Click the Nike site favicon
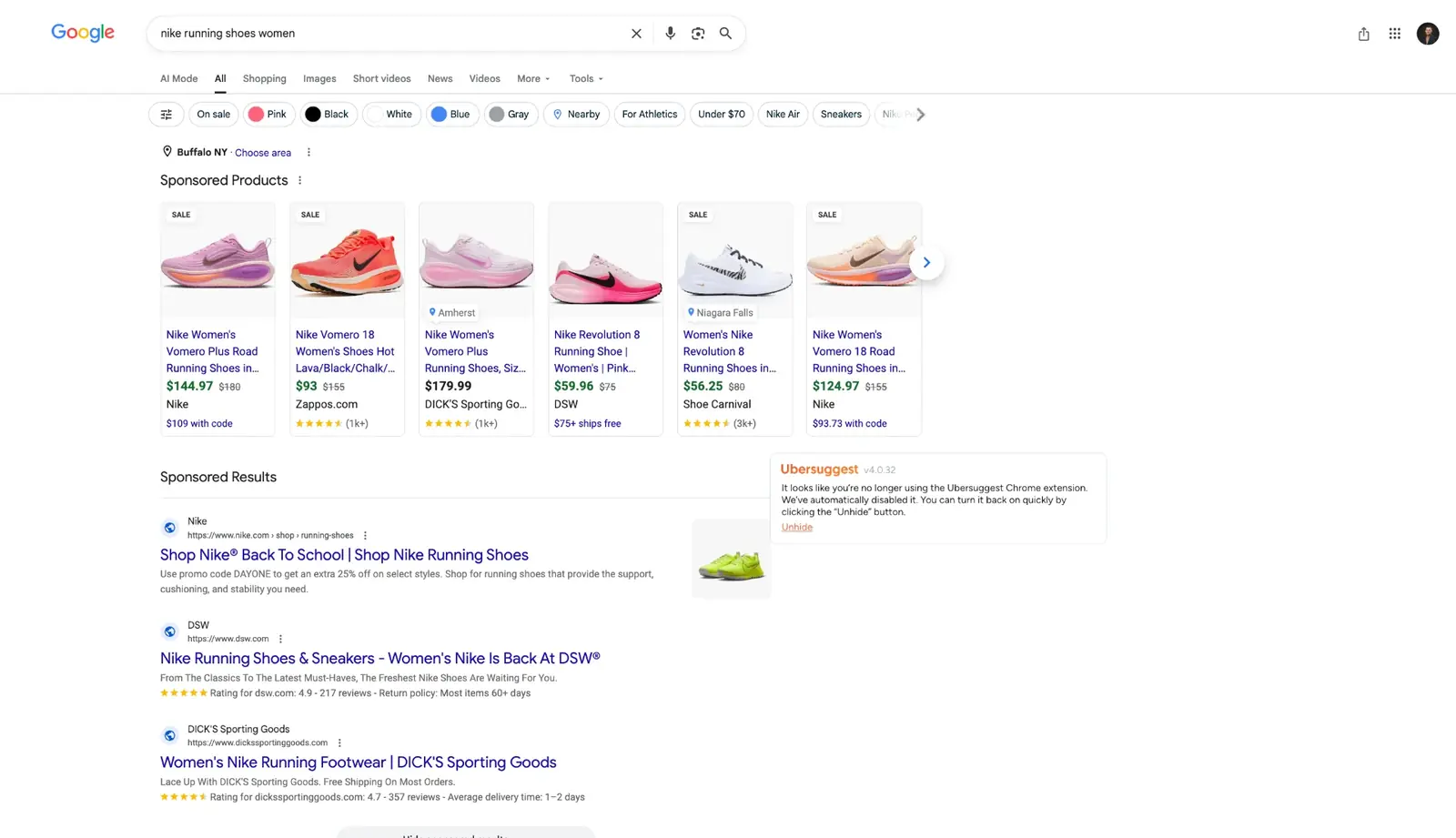This screenshot has width=1456, height=838. coord(169,528)
